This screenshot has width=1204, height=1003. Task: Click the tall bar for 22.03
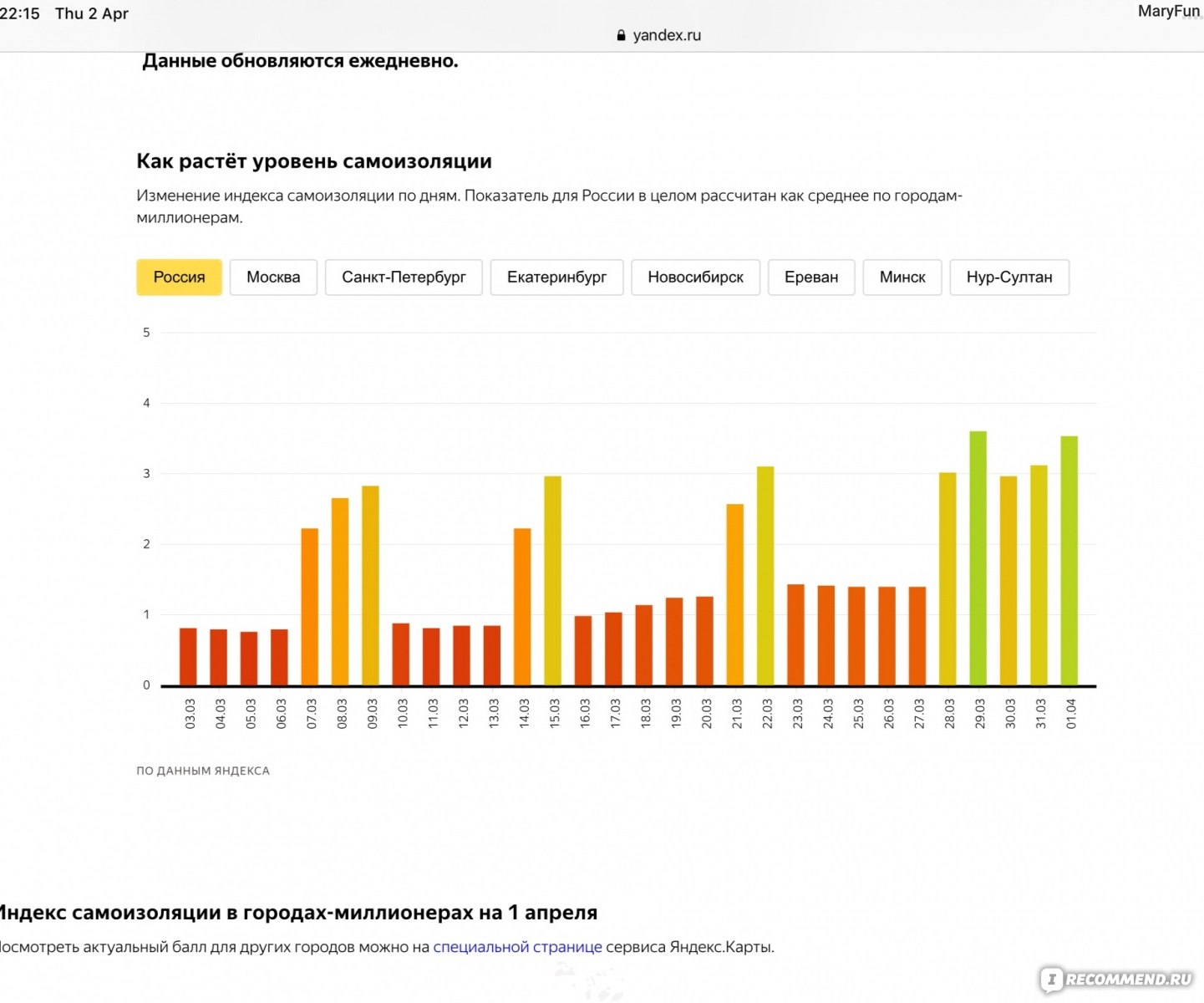[765, 576]
